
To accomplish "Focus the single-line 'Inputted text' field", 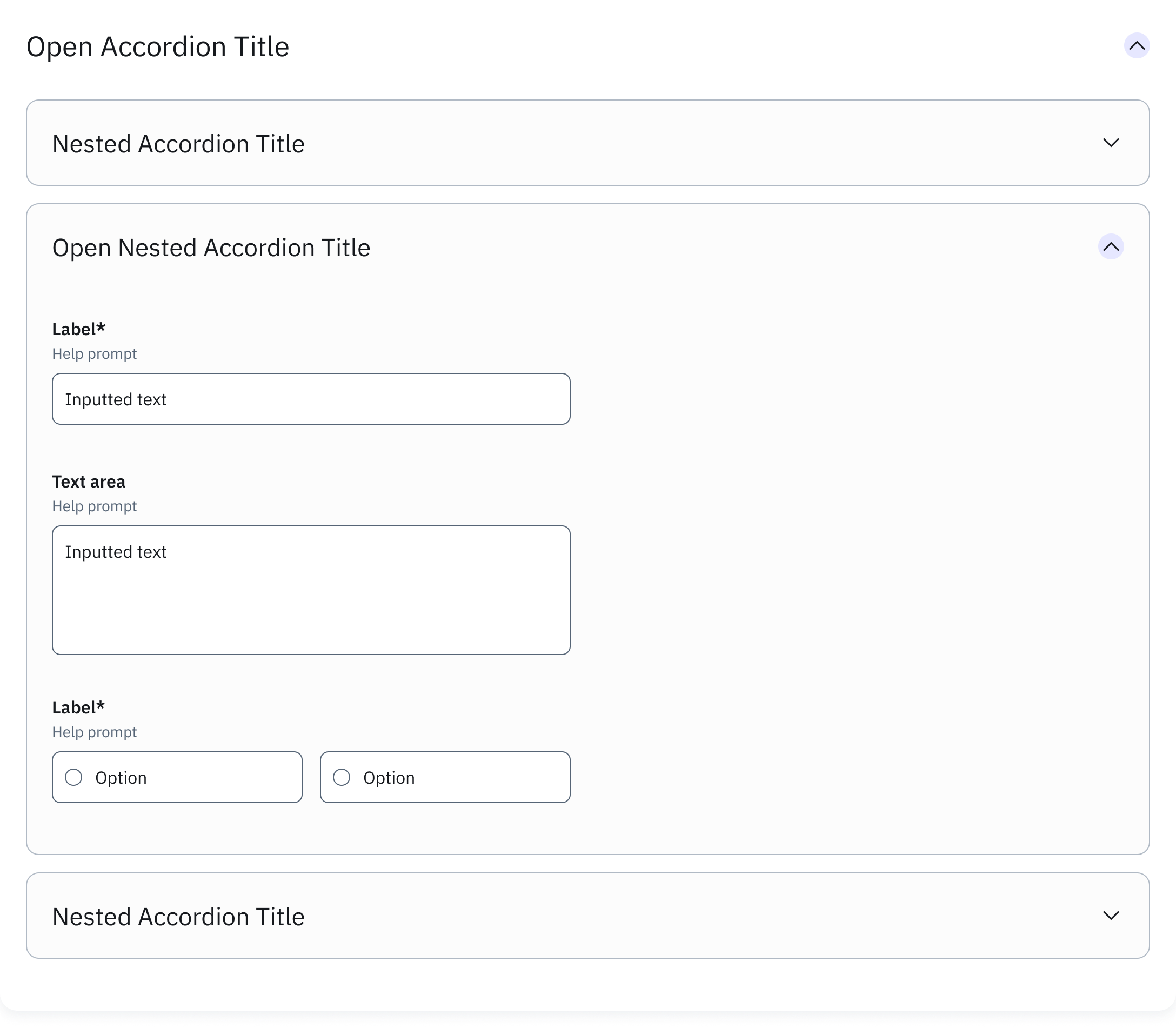I will pos(311,399).
